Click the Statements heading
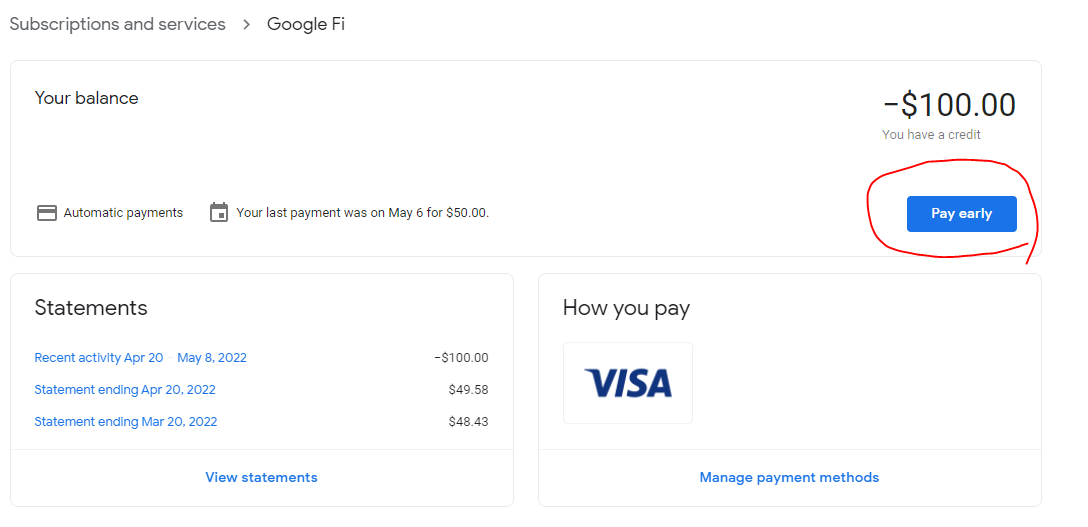This screenshot has width=1088, height=527. coord(91,307)
